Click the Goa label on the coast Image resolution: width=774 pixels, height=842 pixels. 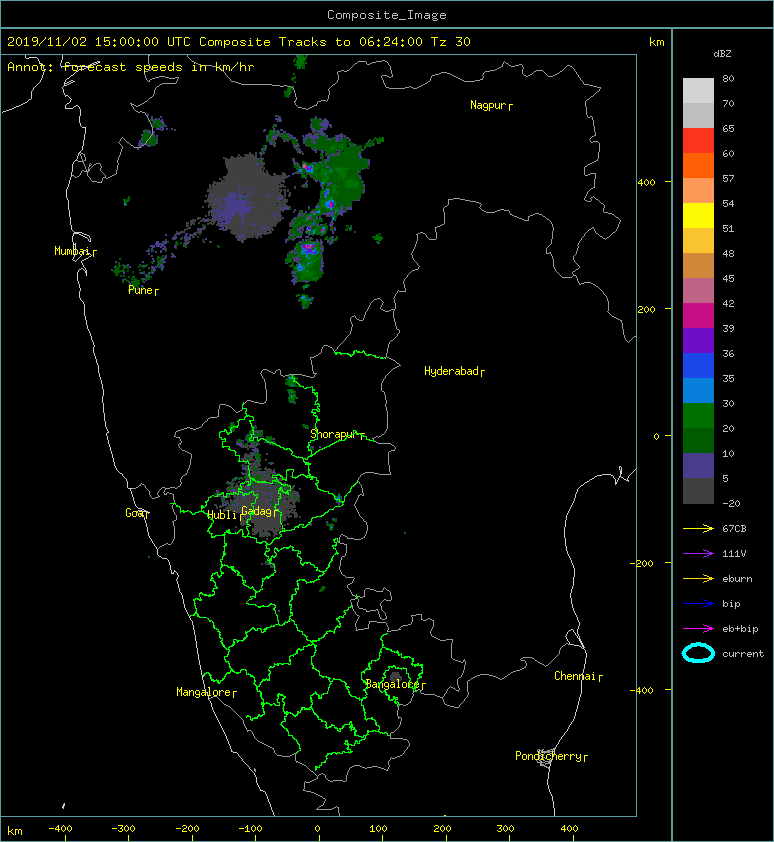(x=134, y=513)
